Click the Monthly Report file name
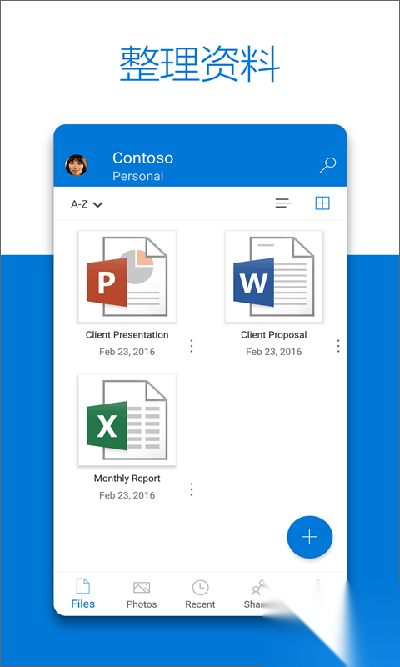The width and height of the screenshot is (400, 667). (127, 478)
